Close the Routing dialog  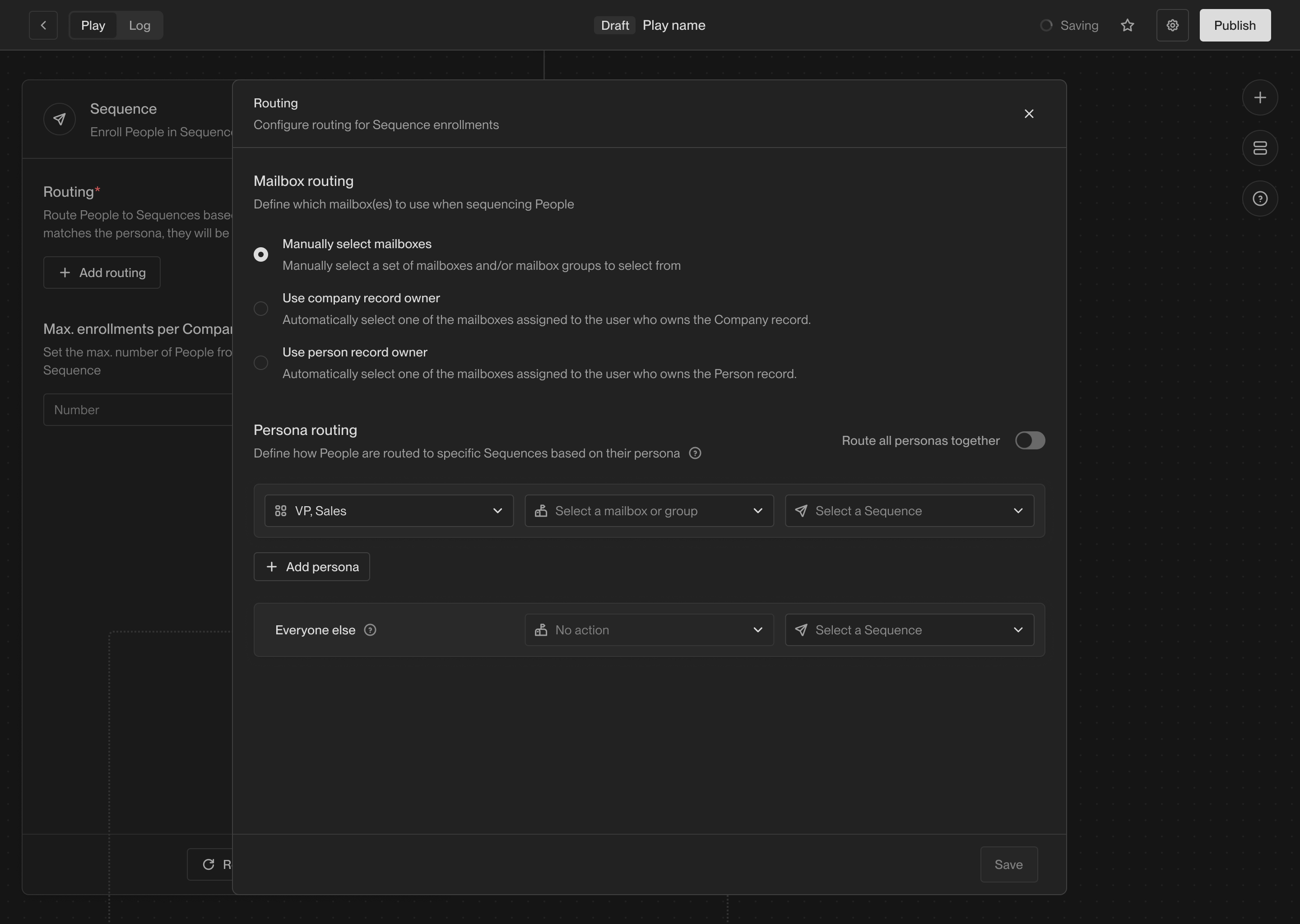[x=1029, y=114]
